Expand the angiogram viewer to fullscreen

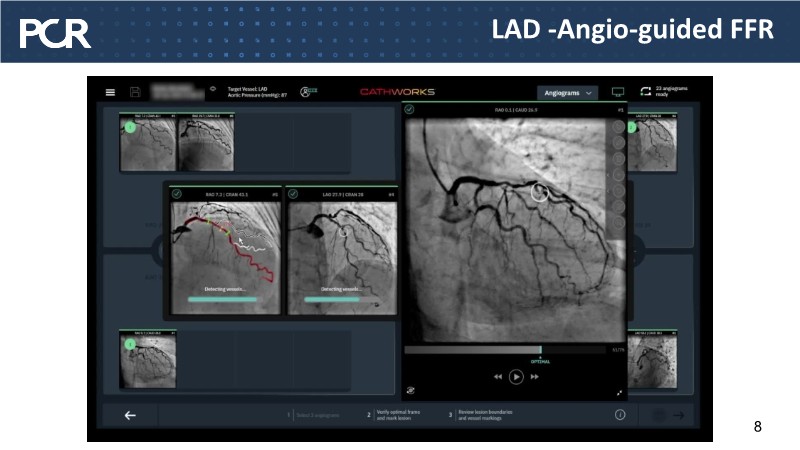point(620,393)
